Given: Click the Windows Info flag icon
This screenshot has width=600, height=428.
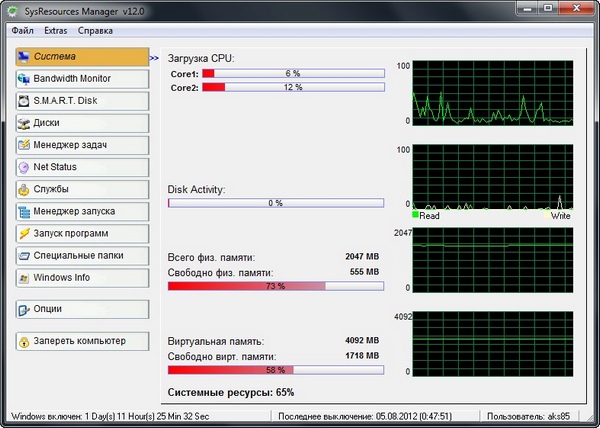Looking at the screenshot, I should (x=24, y=278).
